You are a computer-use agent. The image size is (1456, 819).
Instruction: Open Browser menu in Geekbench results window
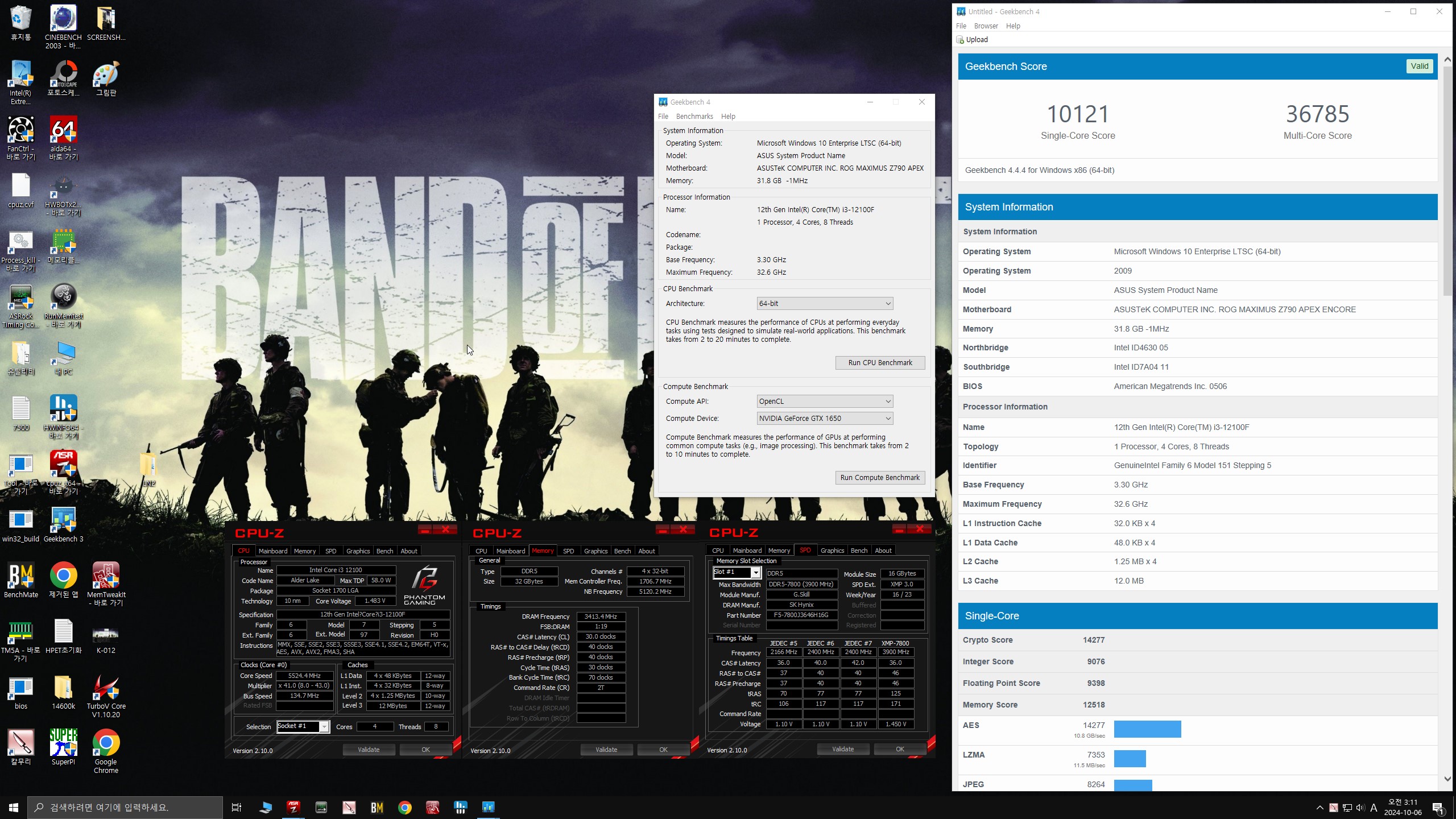pos(986,26)
